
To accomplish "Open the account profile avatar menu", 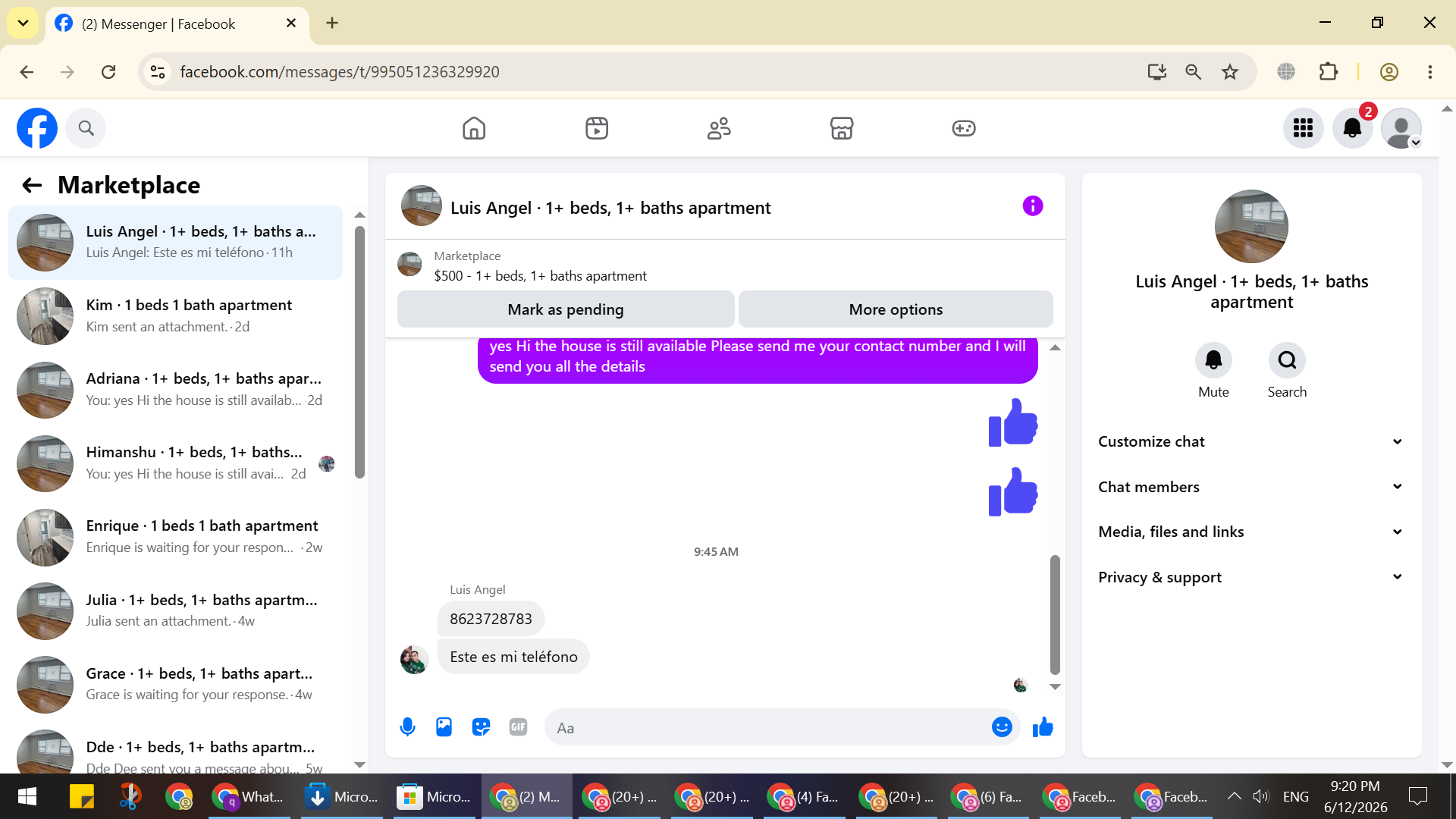I will tap(1401, 128).
